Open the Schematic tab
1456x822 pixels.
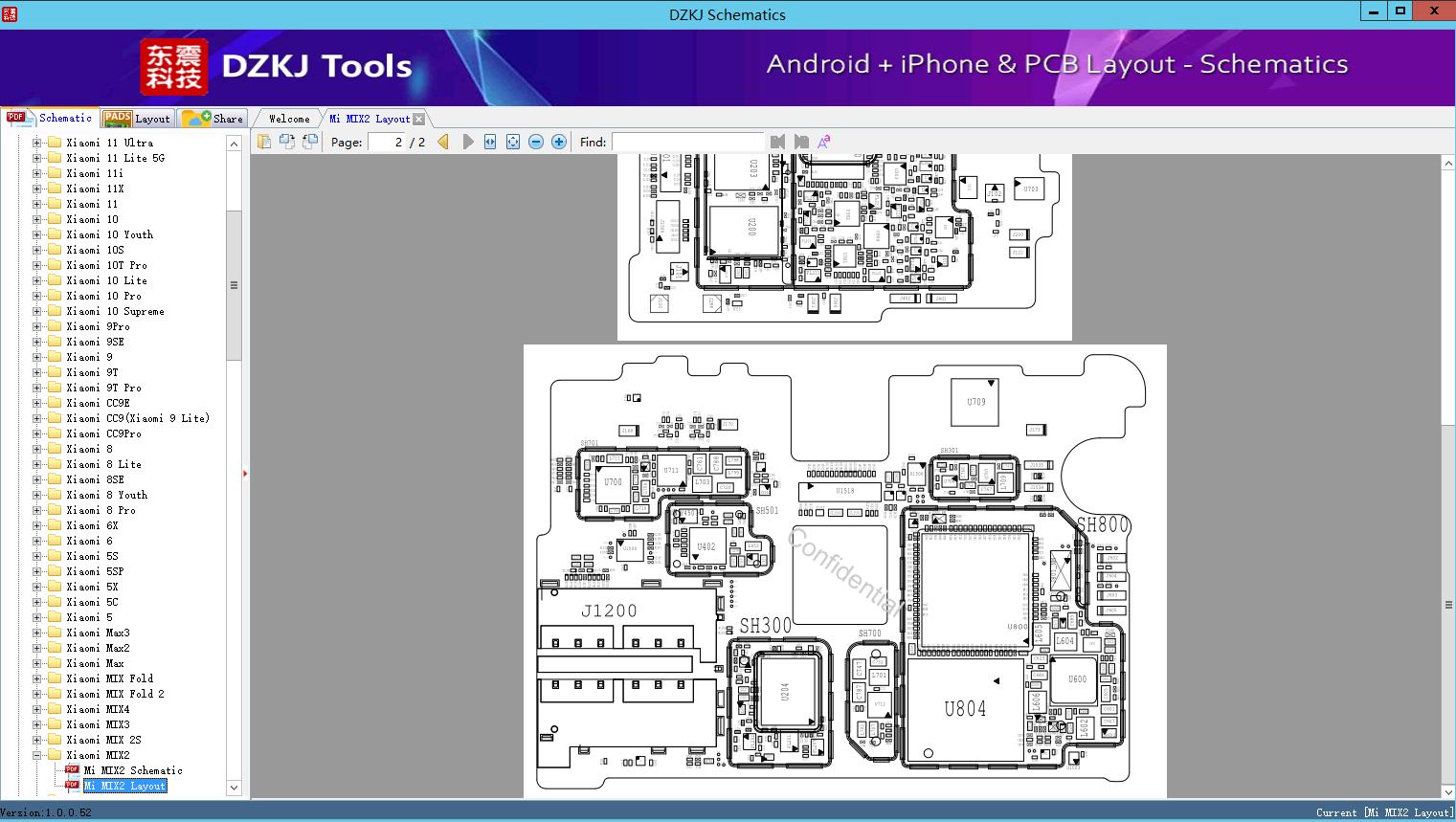(50, 118)
